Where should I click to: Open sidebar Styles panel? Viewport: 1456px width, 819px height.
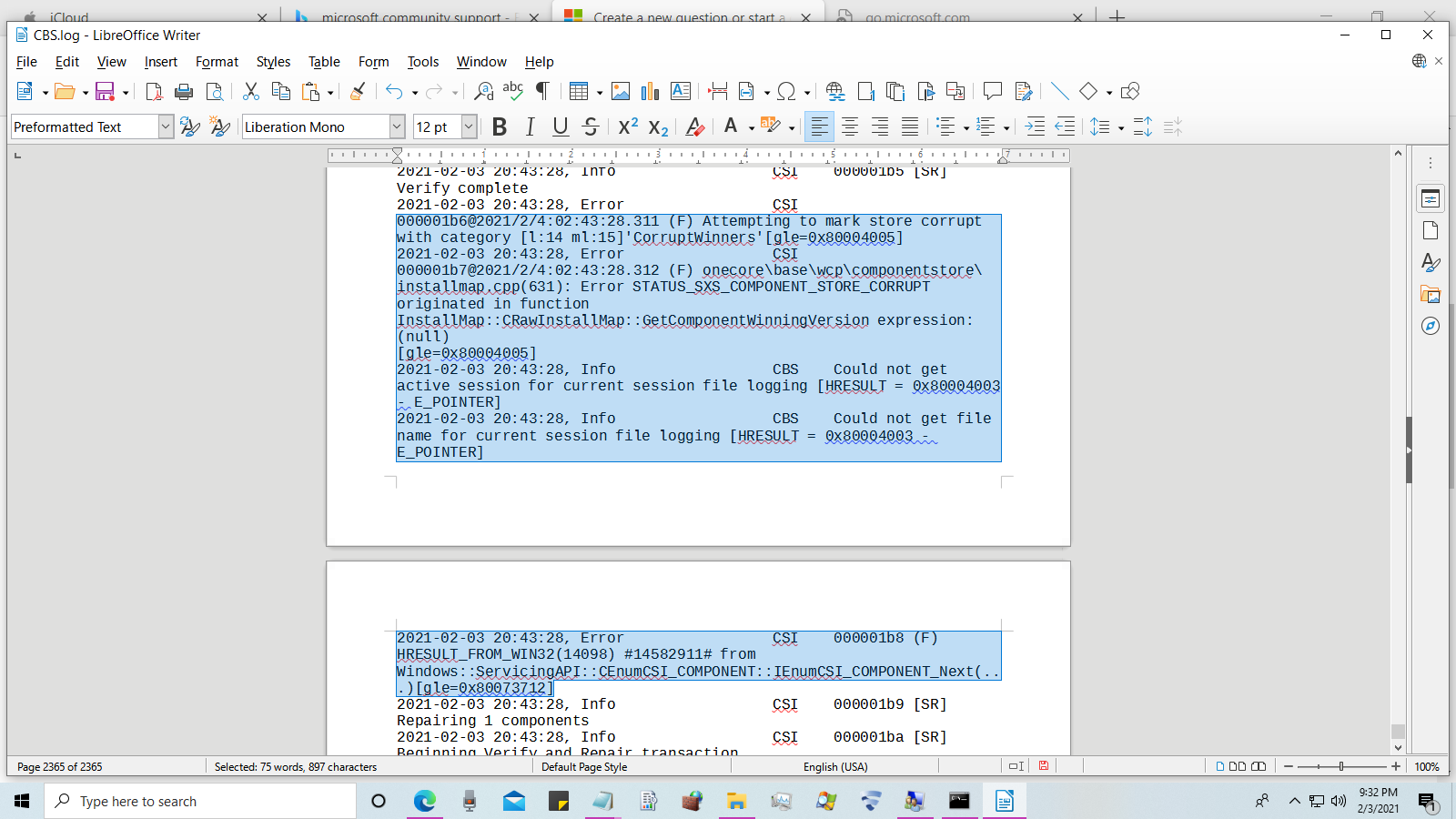tap(1431, 262)
